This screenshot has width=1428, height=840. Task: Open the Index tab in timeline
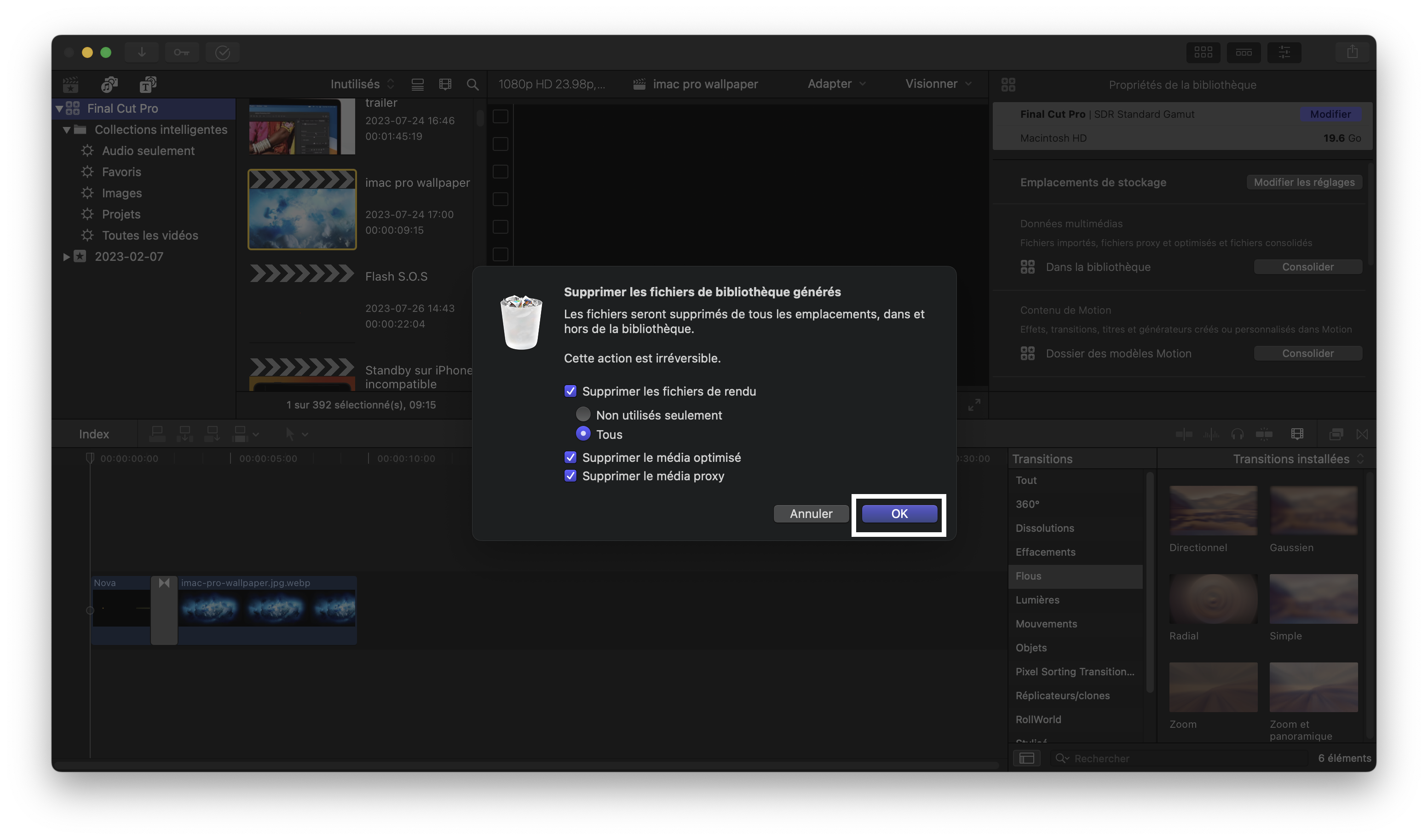tap(93, 434)
